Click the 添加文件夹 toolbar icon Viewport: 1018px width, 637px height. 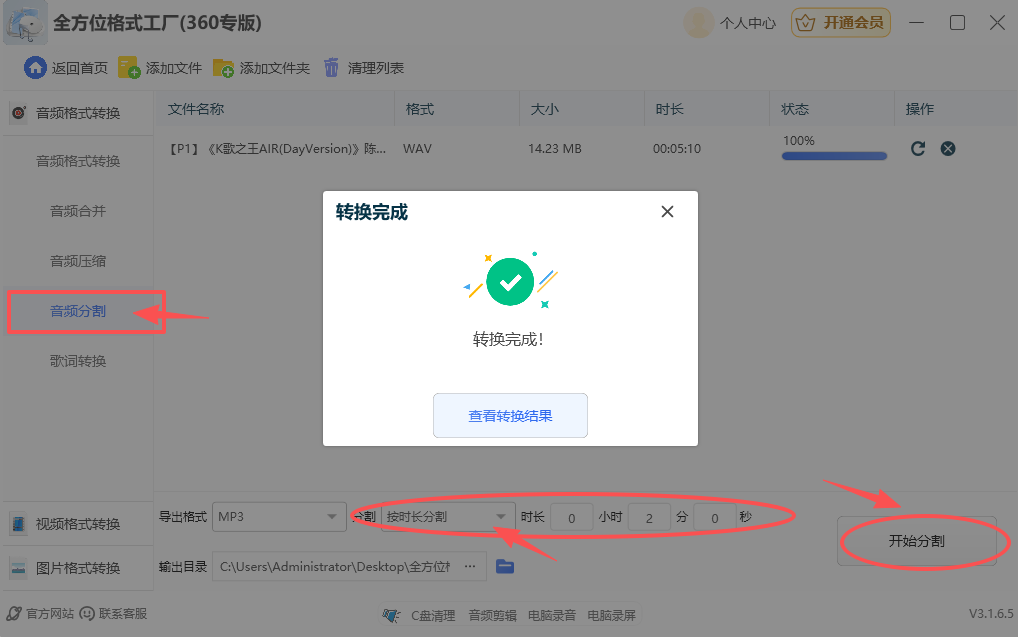click(222, 68)
